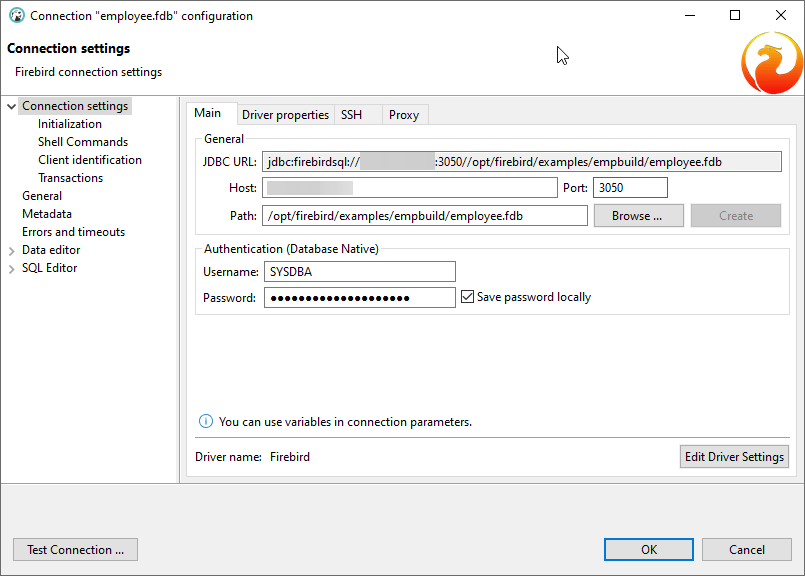Image resolution: width=805 pixels, height=576 pixels.
Task: Focus the Port input field
Action: tap(629, 188)
